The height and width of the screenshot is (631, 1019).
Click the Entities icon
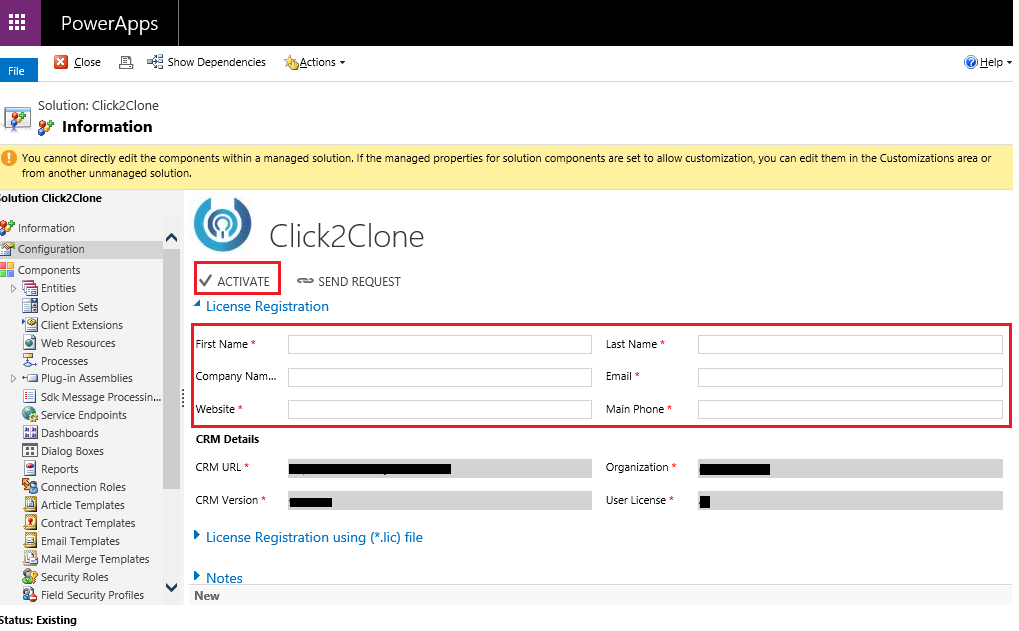pyautogui.click(x=30, y=288)
